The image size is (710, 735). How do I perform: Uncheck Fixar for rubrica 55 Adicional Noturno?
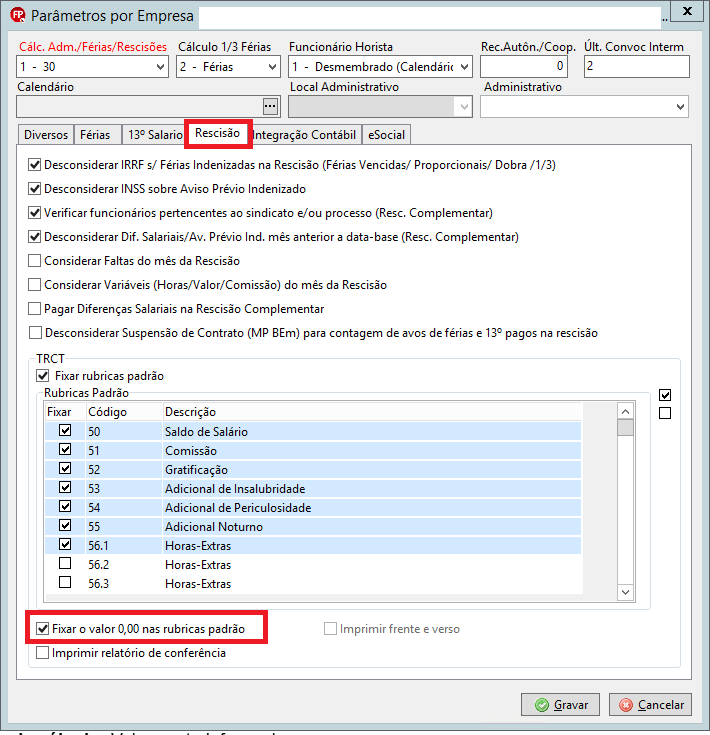point(65,525)
